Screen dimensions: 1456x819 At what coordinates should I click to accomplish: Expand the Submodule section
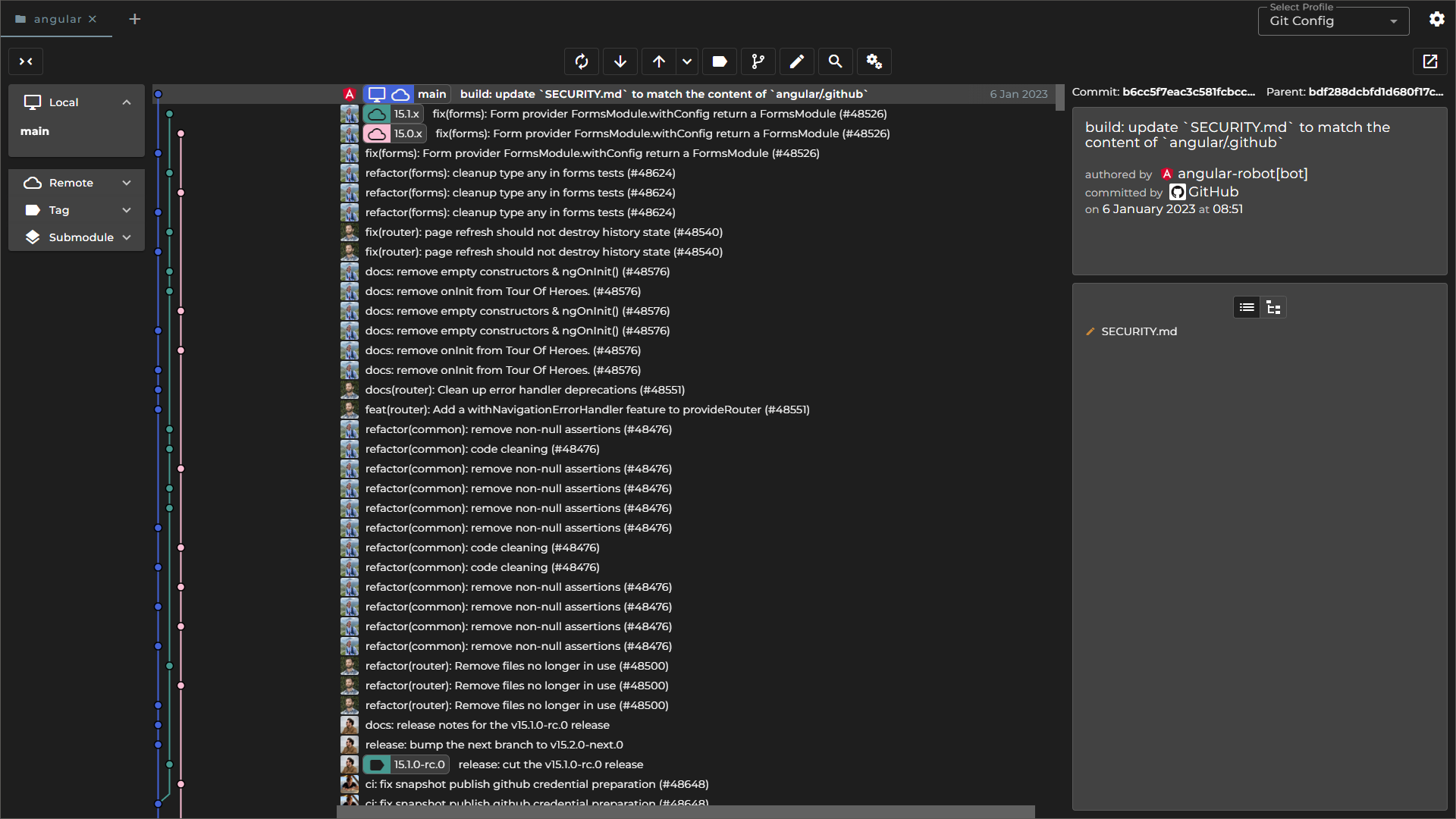(x=127, y=237)
